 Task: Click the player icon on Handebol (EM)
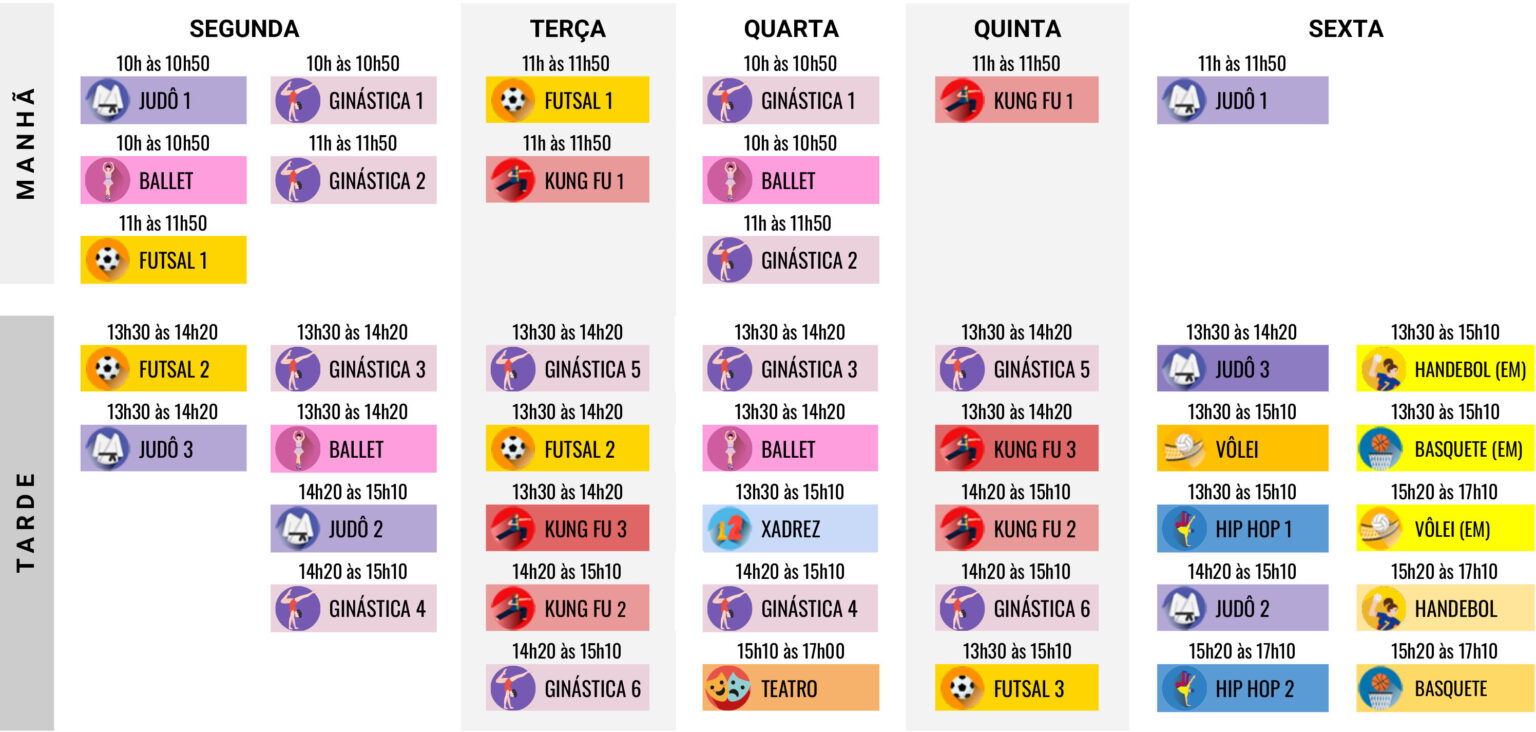click(x=1381, y=369)
